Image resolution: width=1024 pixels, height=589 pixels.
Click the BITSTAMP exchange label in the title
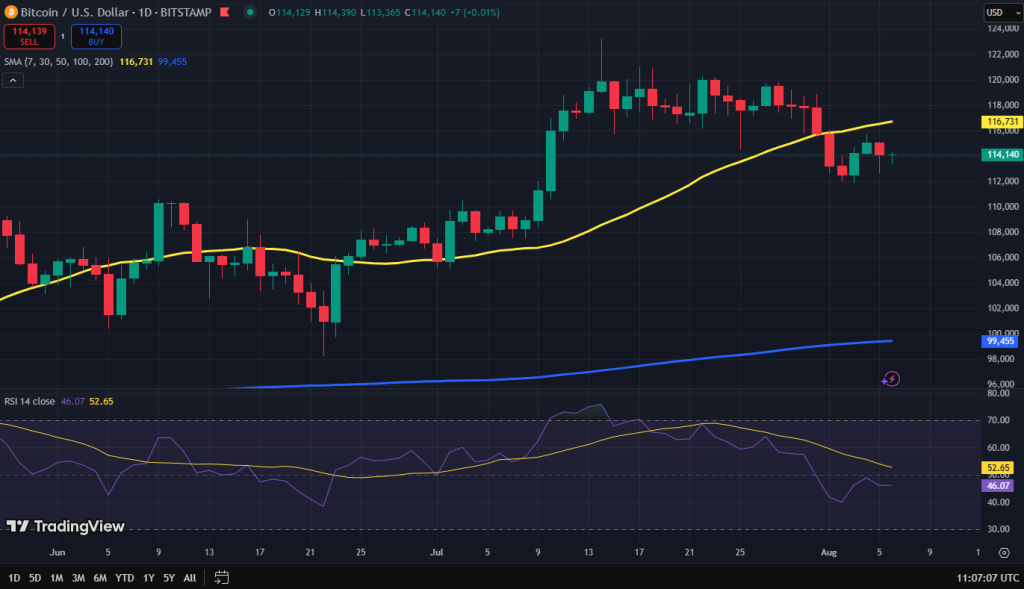point(185,12)
